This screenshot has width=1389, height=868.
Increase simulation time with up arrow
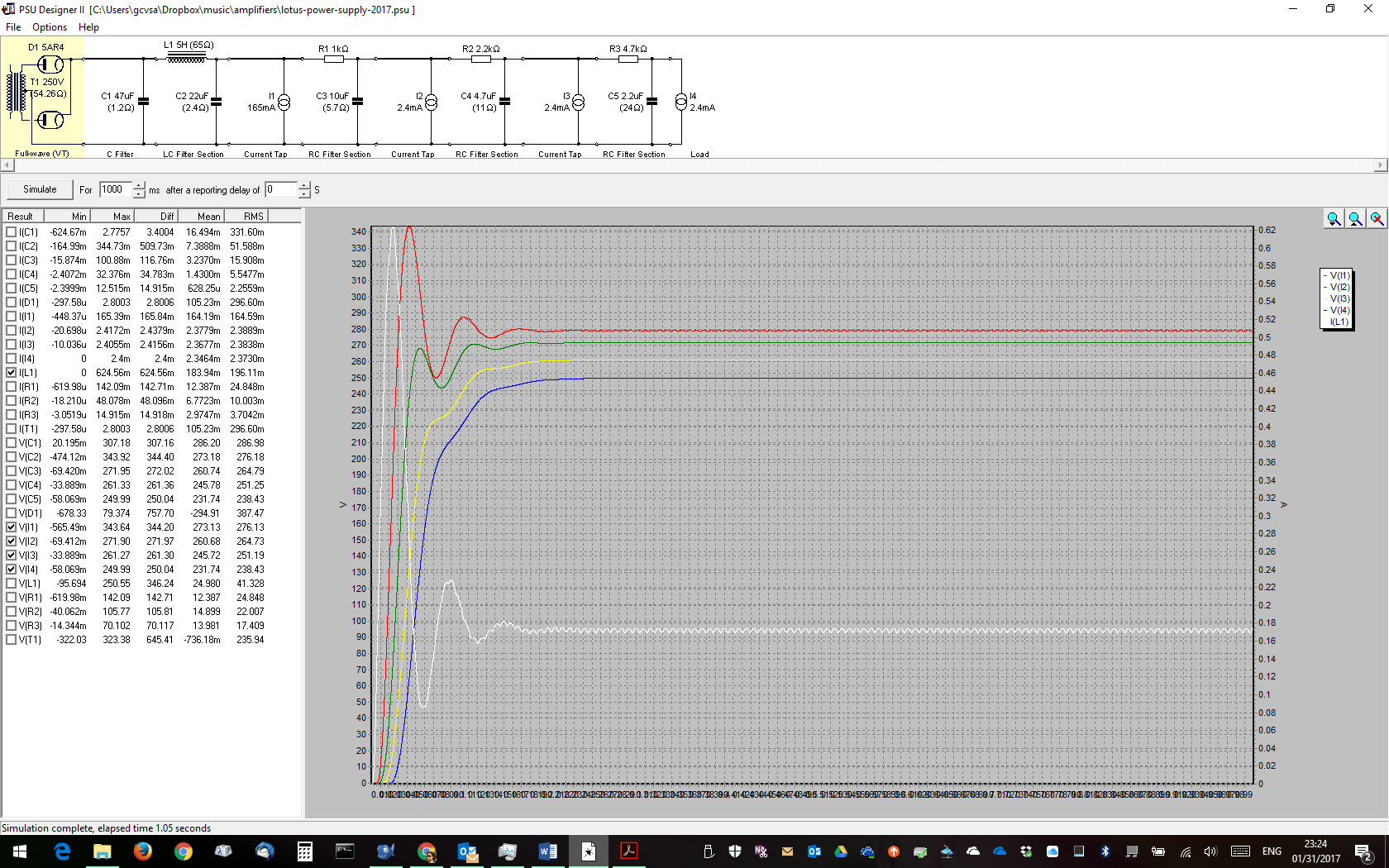point(139,185)
